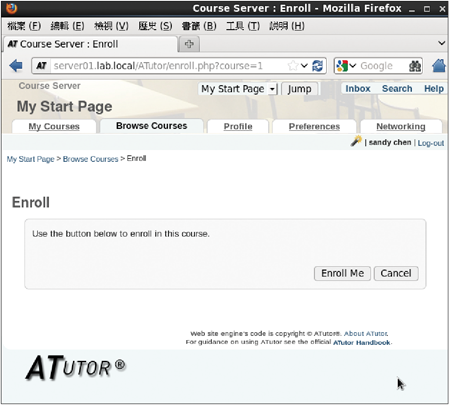
Task: Switch to the My Courses tab
Action: pyautogui.click(x=54, y=127)
